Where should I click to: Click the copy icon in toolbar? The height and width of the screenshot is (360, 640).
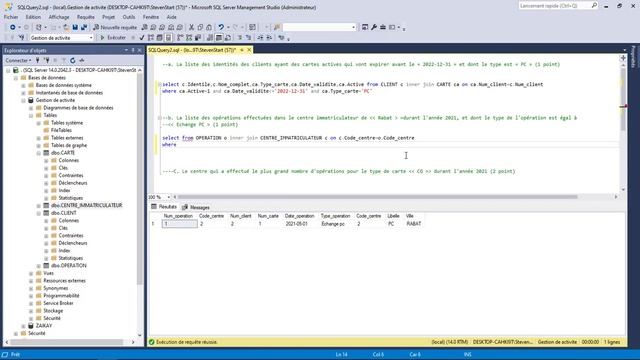click(x=200, y=27)
